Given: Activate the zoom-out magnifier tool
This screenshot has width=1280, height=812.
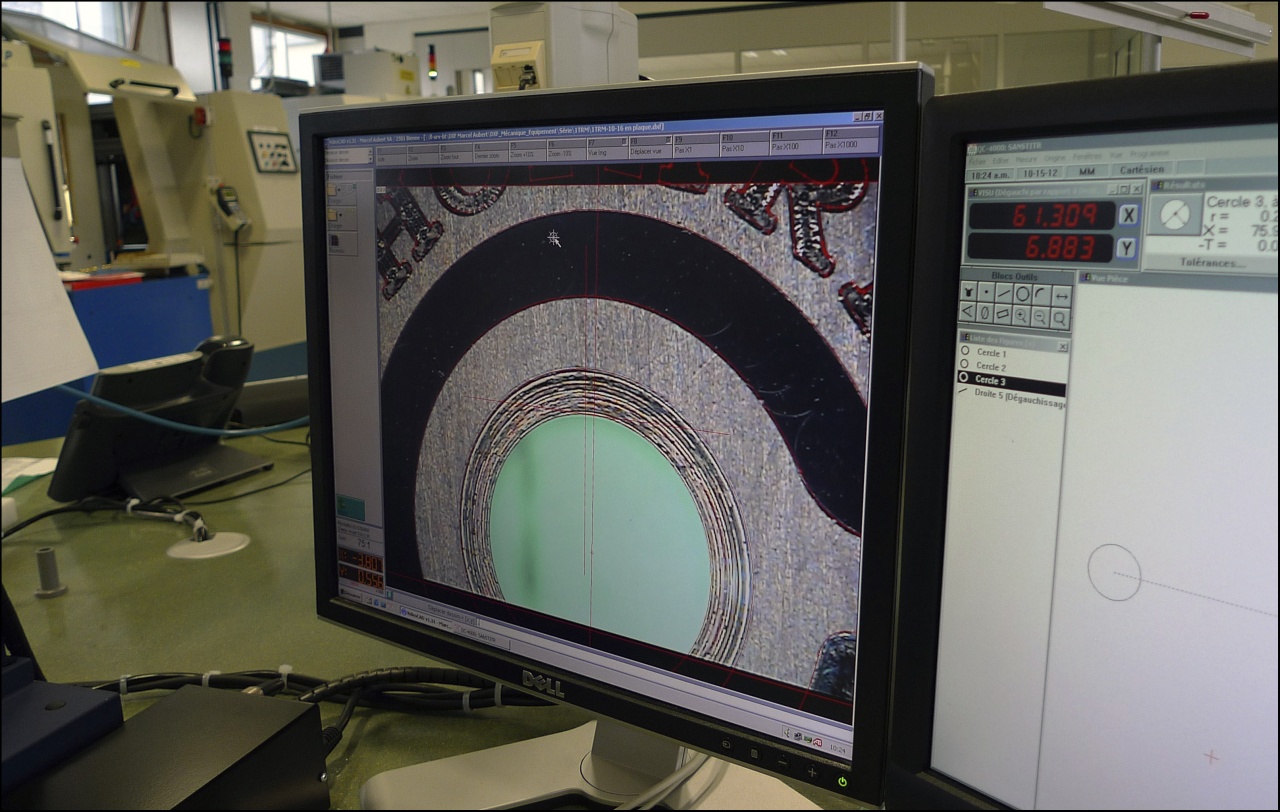Looking at the screenshot, I should (1041, 317).
